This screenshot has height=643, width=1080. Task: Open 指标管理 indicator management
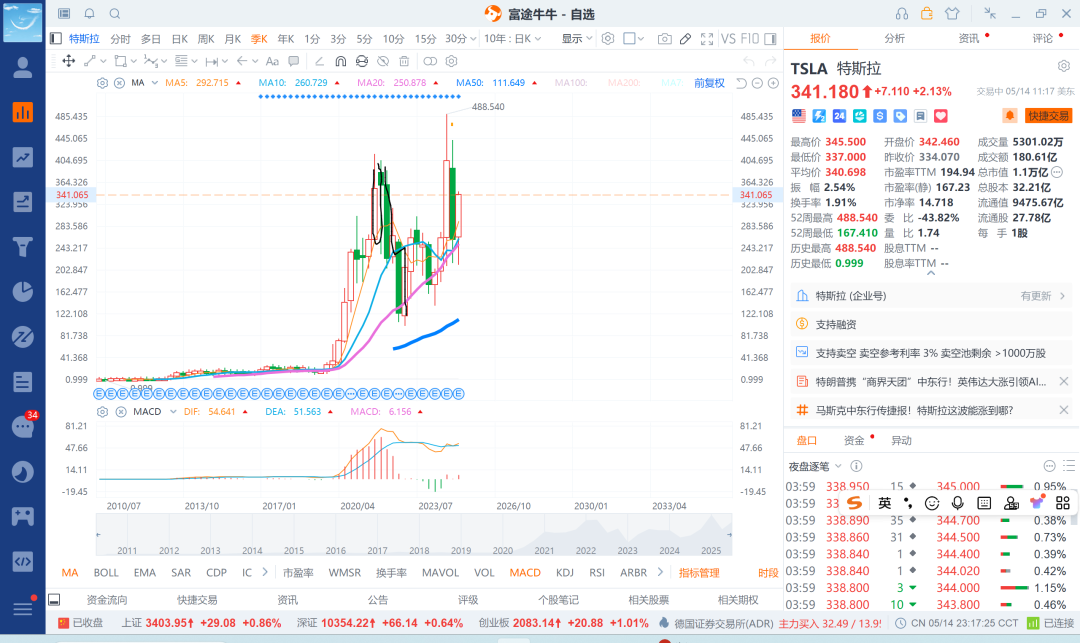coord(699,573)
